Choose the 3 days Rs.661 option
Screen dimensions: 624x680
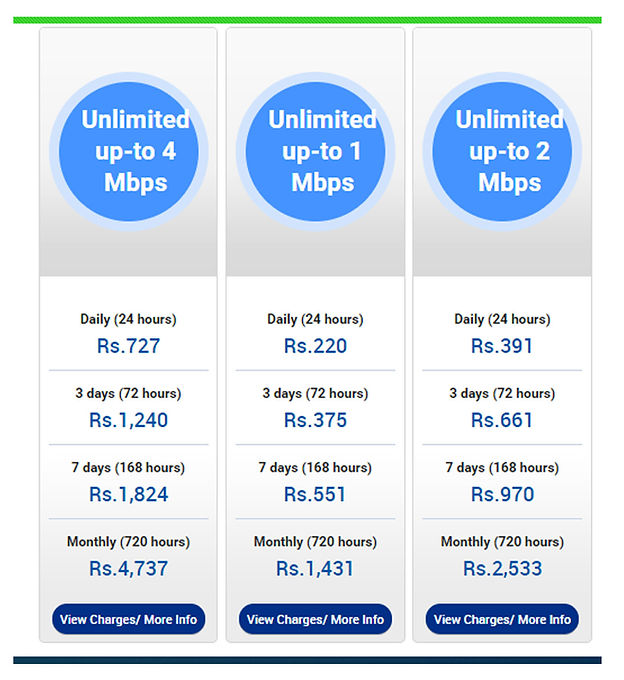(502, 420)
